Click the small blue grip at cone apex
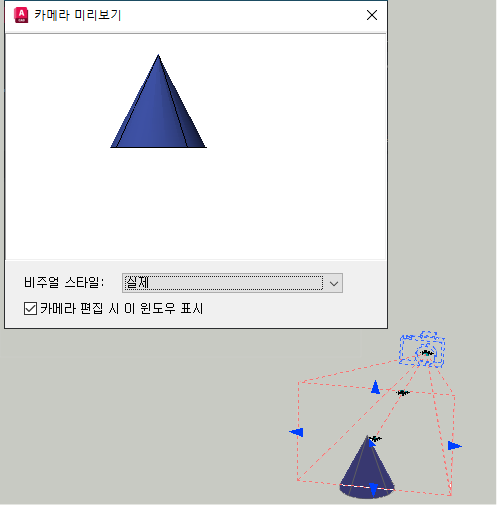 tap(371, 443)
